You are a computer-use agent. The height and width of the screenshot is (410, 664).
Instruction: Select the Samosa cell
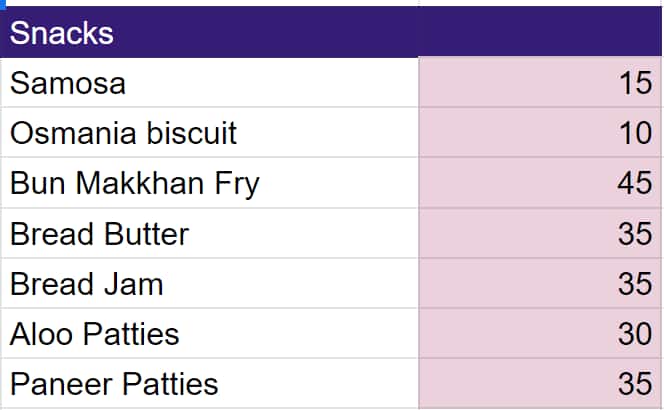pyautogui.click(x=209, y=83)
